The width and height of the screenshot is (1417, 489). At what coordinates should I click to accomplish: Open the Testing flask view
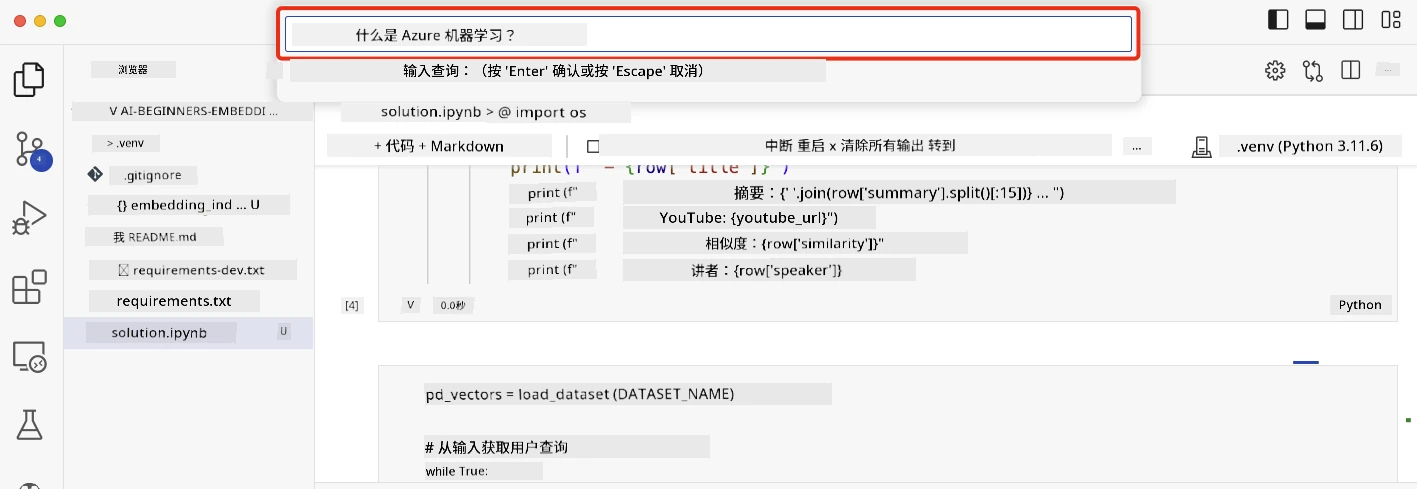point(29,424)
